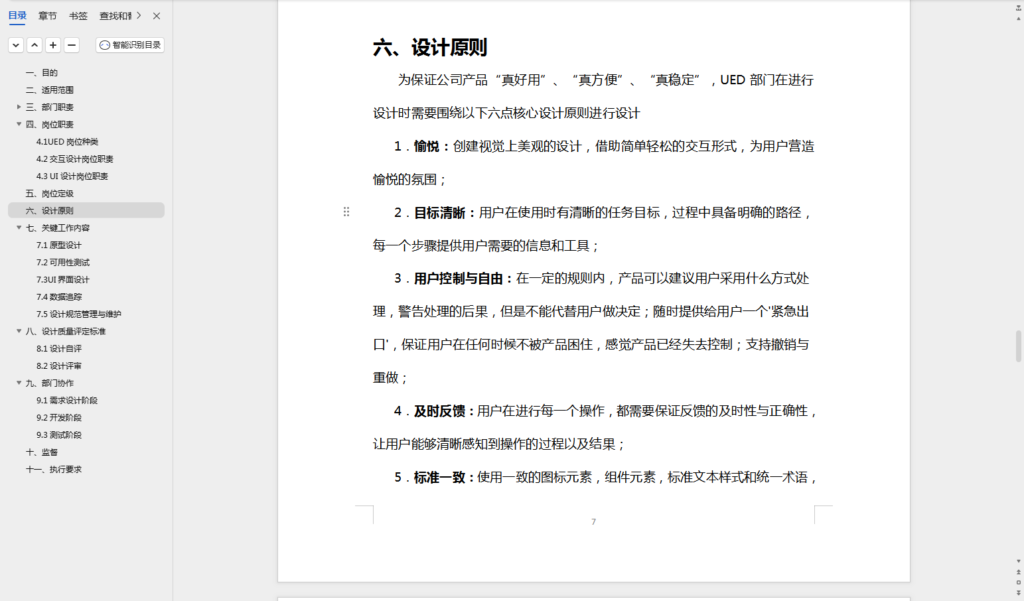
Task: Click the next page double-arrow icon
Action: click(1018, 593)
